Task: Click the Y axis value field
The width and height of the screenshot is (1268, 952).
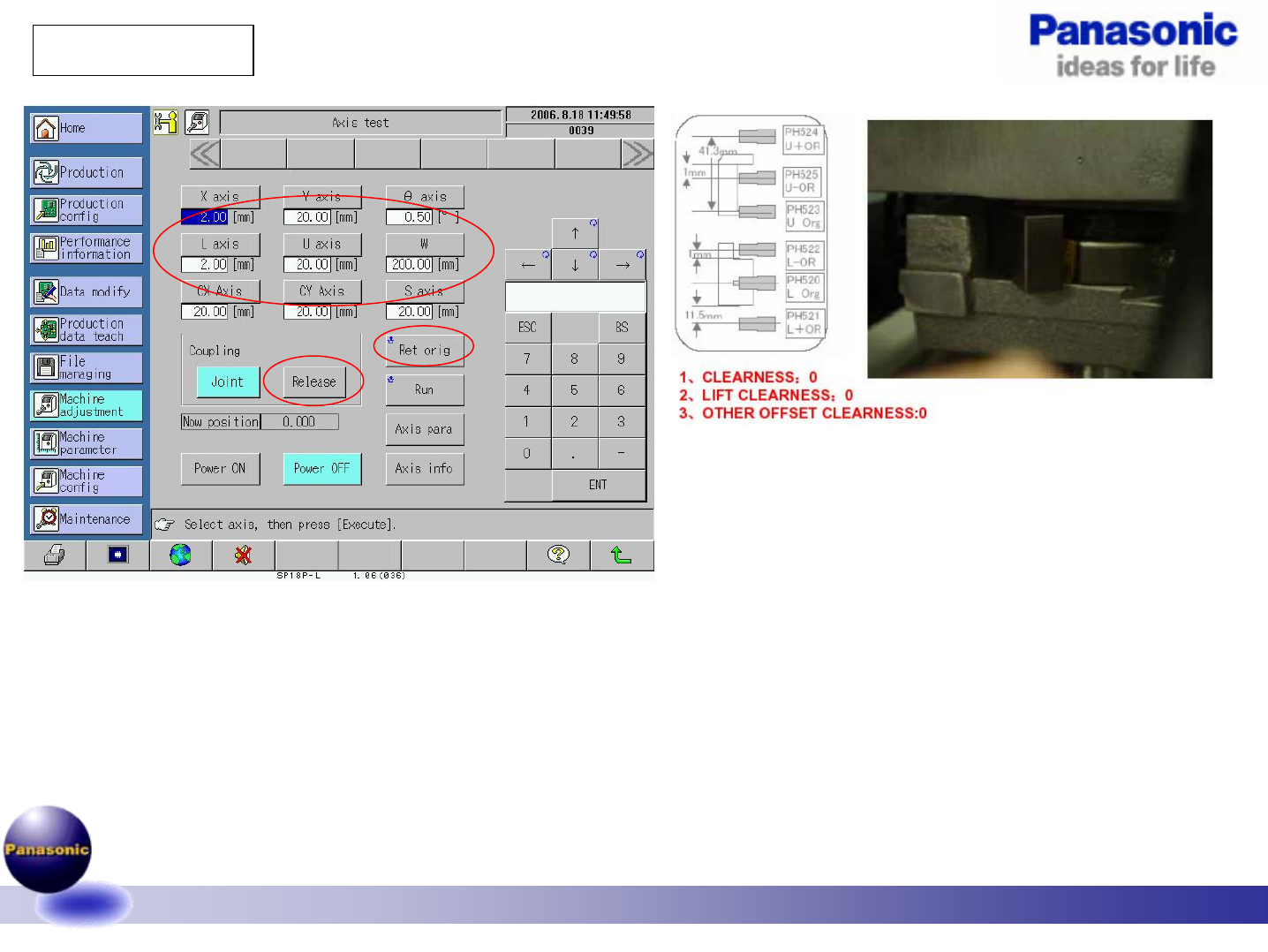Action: pos(307,217)
